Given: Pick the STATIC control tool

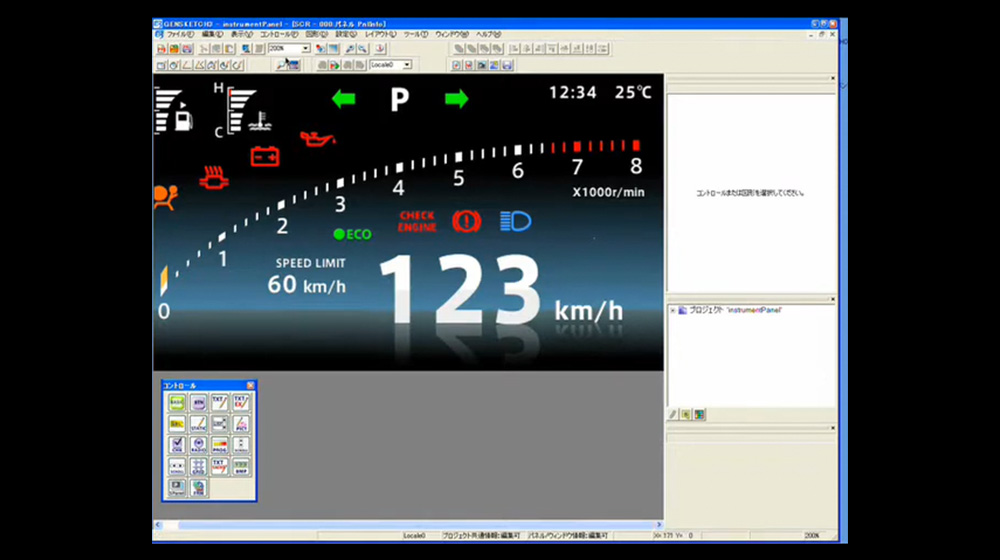Looking at the screenshot, I should tap(198, 424).
